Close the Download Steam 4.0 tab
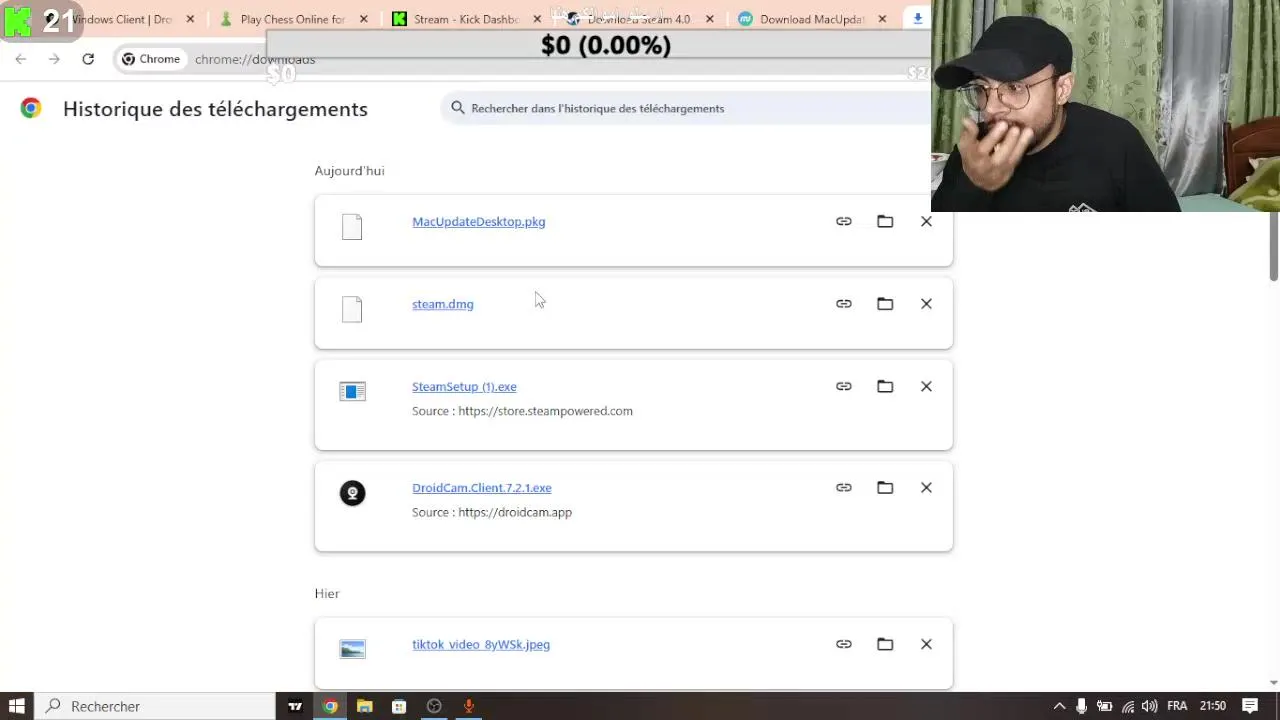This screenshot has width=1280, height=720. (x=710, y=19)
